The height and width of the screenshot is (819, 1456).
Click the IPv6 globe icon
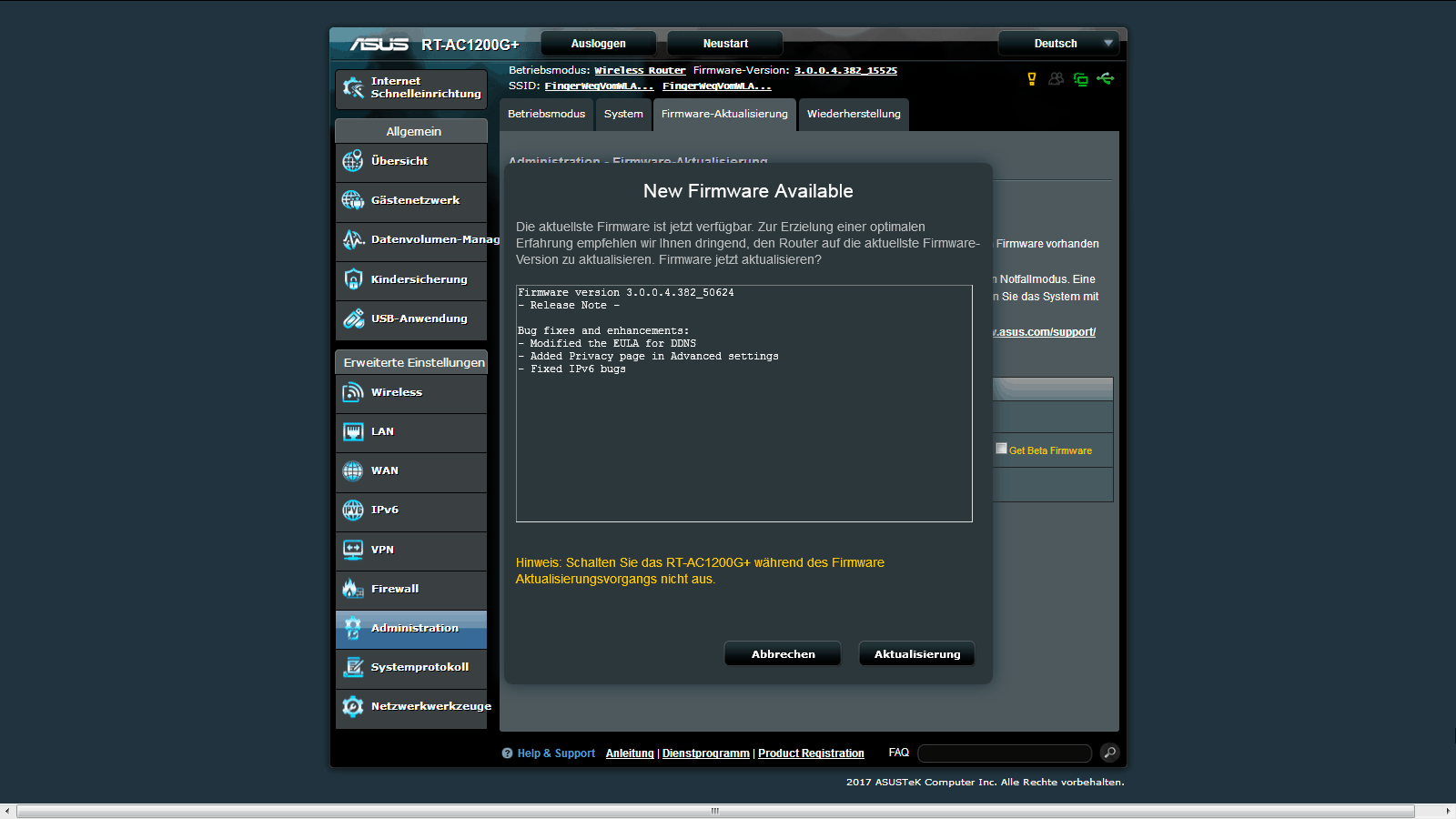click(353, 510)
